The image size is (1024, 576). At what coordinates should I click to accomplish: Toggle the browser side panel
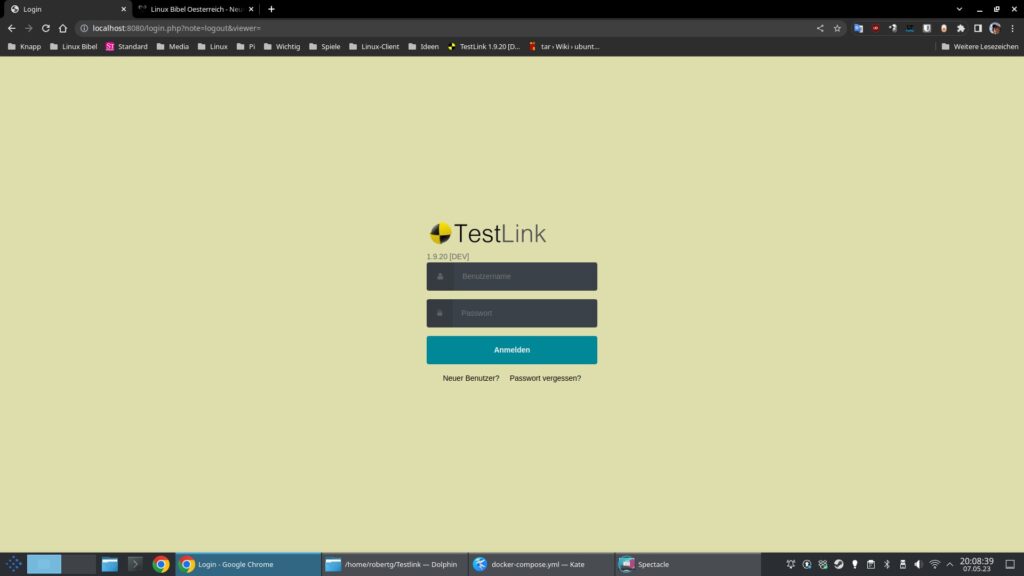(978, 28)
